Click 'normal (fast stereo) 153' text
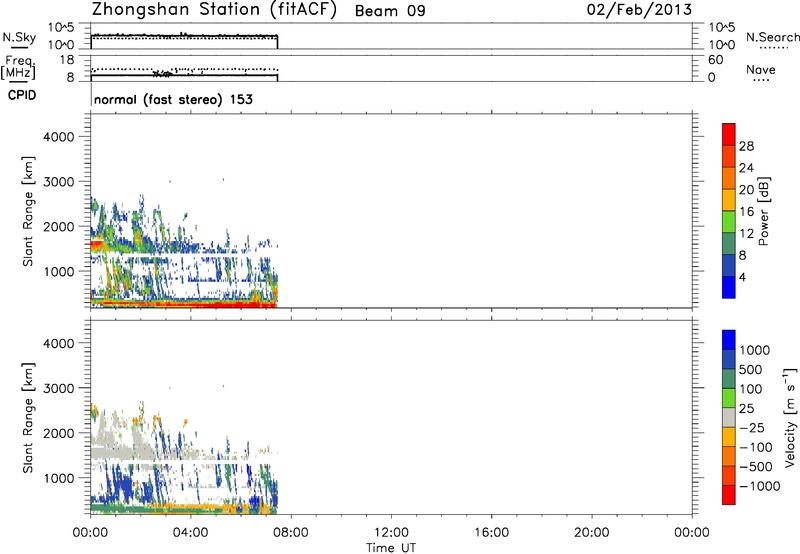The height and width of the screenshot is (554, 800). coord(173,99)
